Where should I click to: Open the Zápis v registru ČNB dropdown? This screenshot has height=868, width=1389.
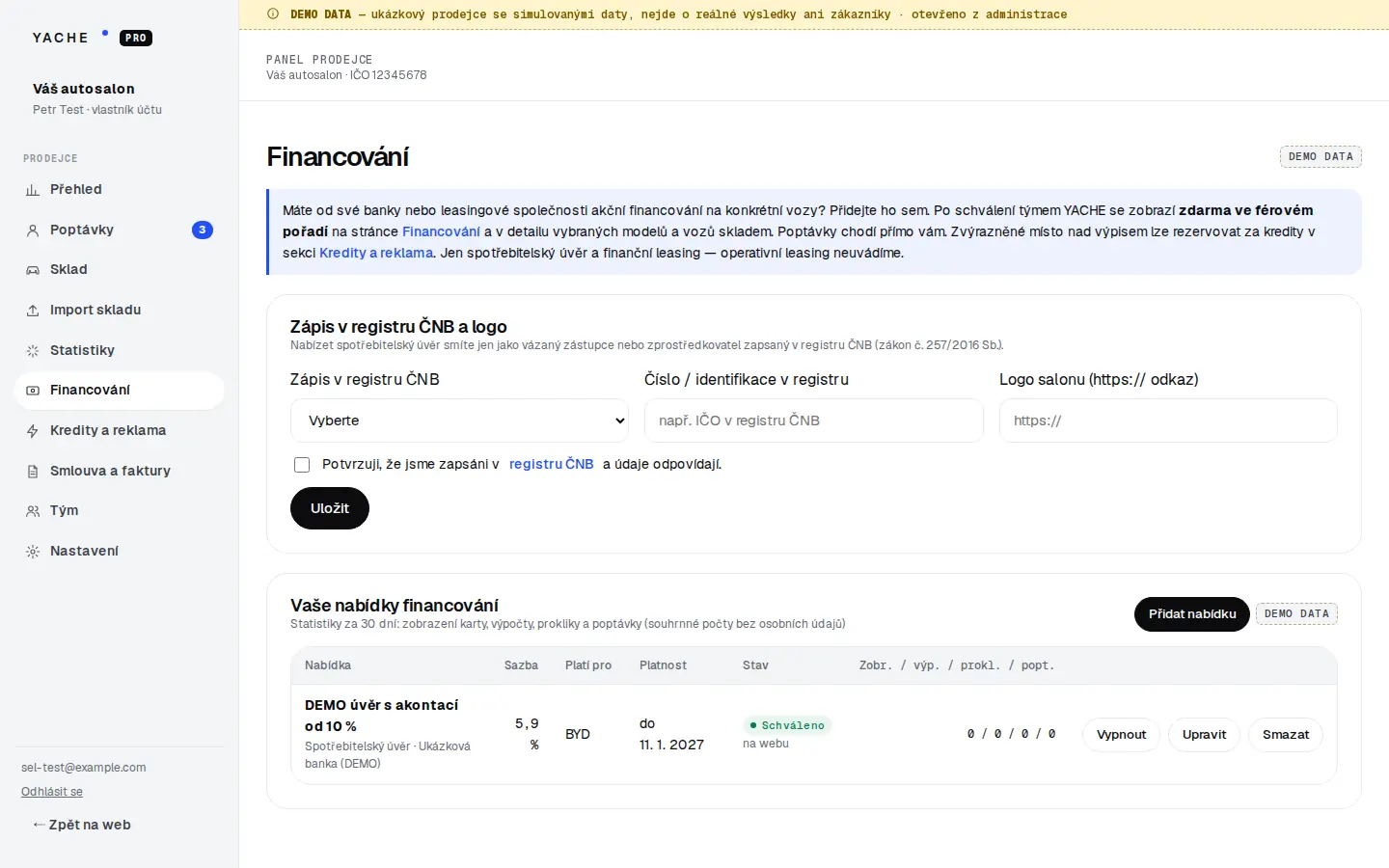[x=459, y=420]
